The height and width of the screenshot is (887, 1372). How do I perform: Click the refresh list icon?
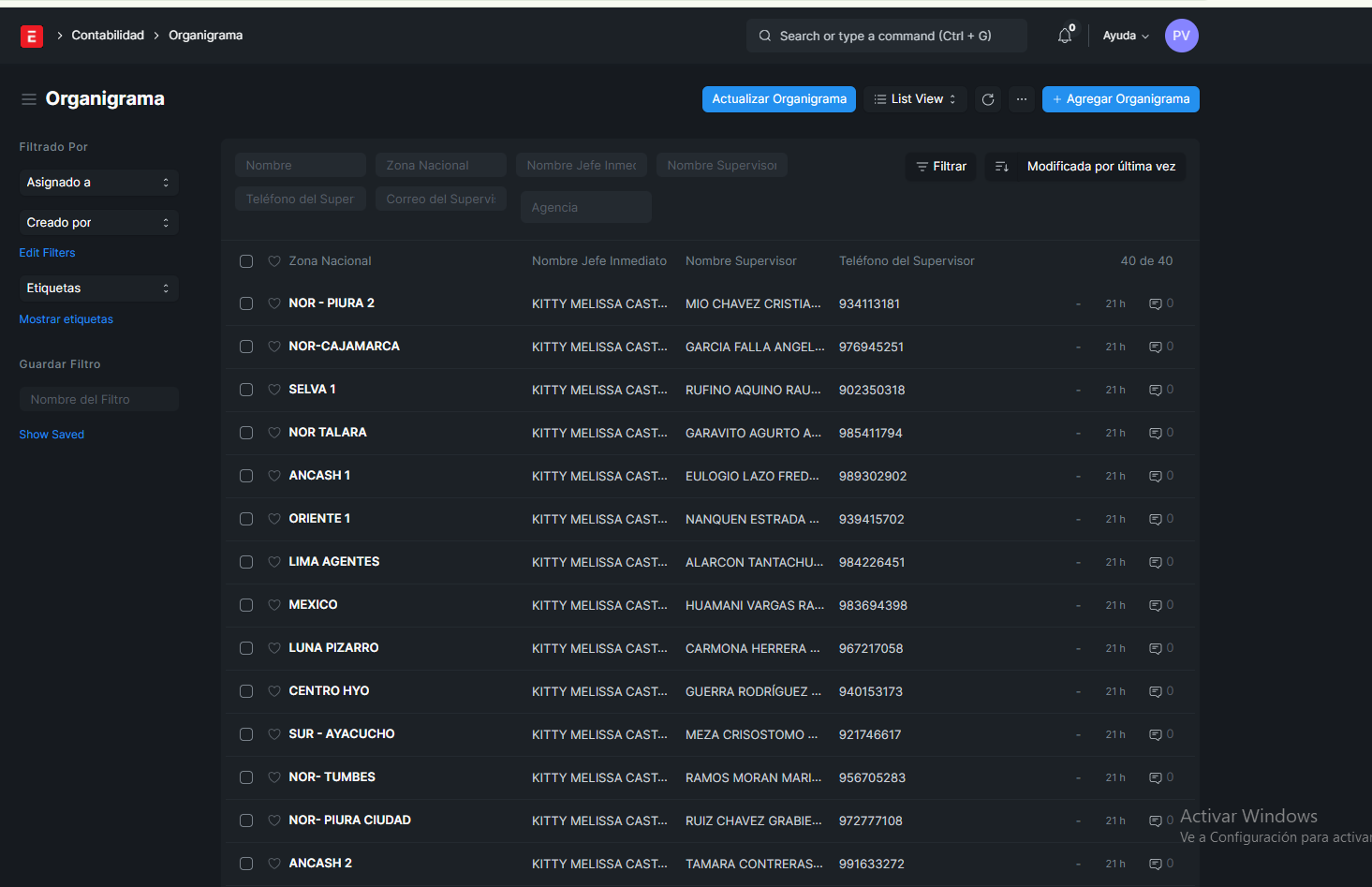tap(988, 99)
